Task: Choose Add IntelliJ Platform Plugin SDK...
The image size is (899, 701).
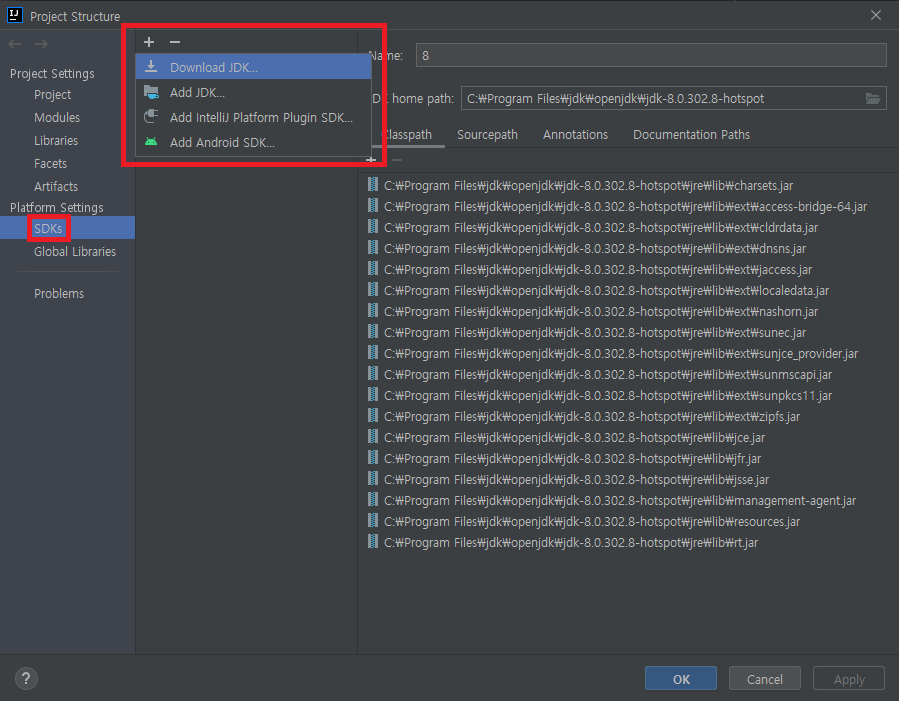Action: point(253,118)
